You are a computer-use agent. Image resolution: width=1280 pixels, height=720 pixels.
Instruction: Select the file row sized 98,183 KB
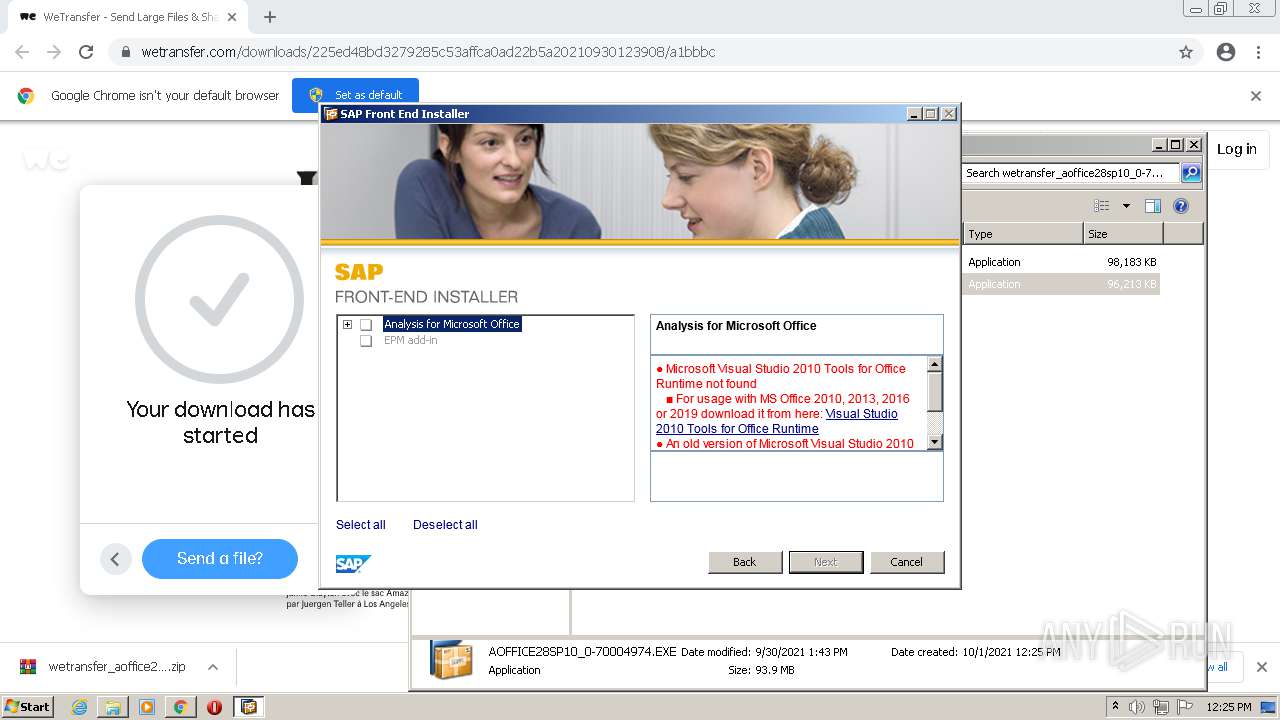[1062, 262]
